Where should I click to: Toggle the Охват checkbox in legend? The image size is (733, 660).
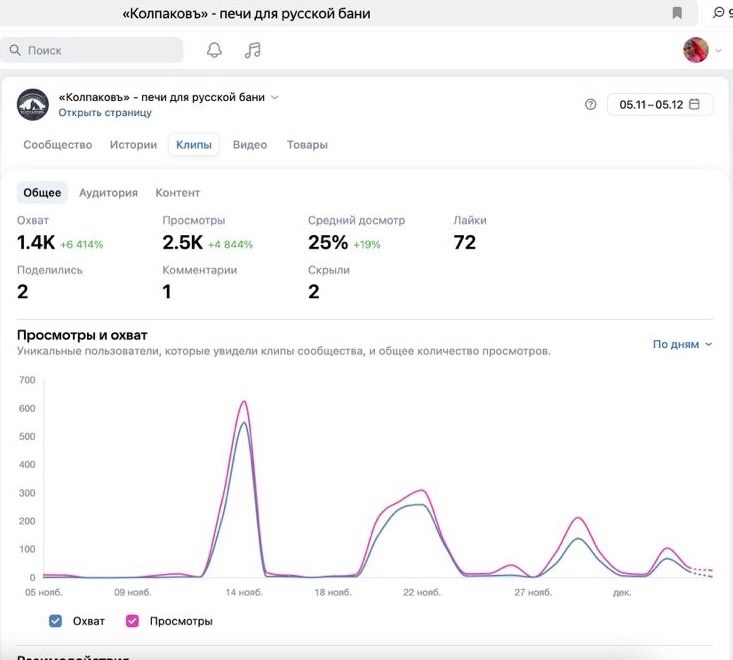click(x=55, y=621)
